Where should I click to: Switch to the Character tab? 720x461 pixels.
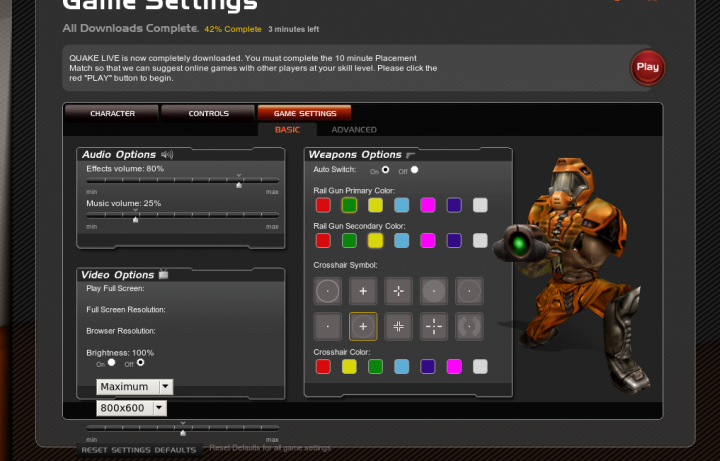112,113
